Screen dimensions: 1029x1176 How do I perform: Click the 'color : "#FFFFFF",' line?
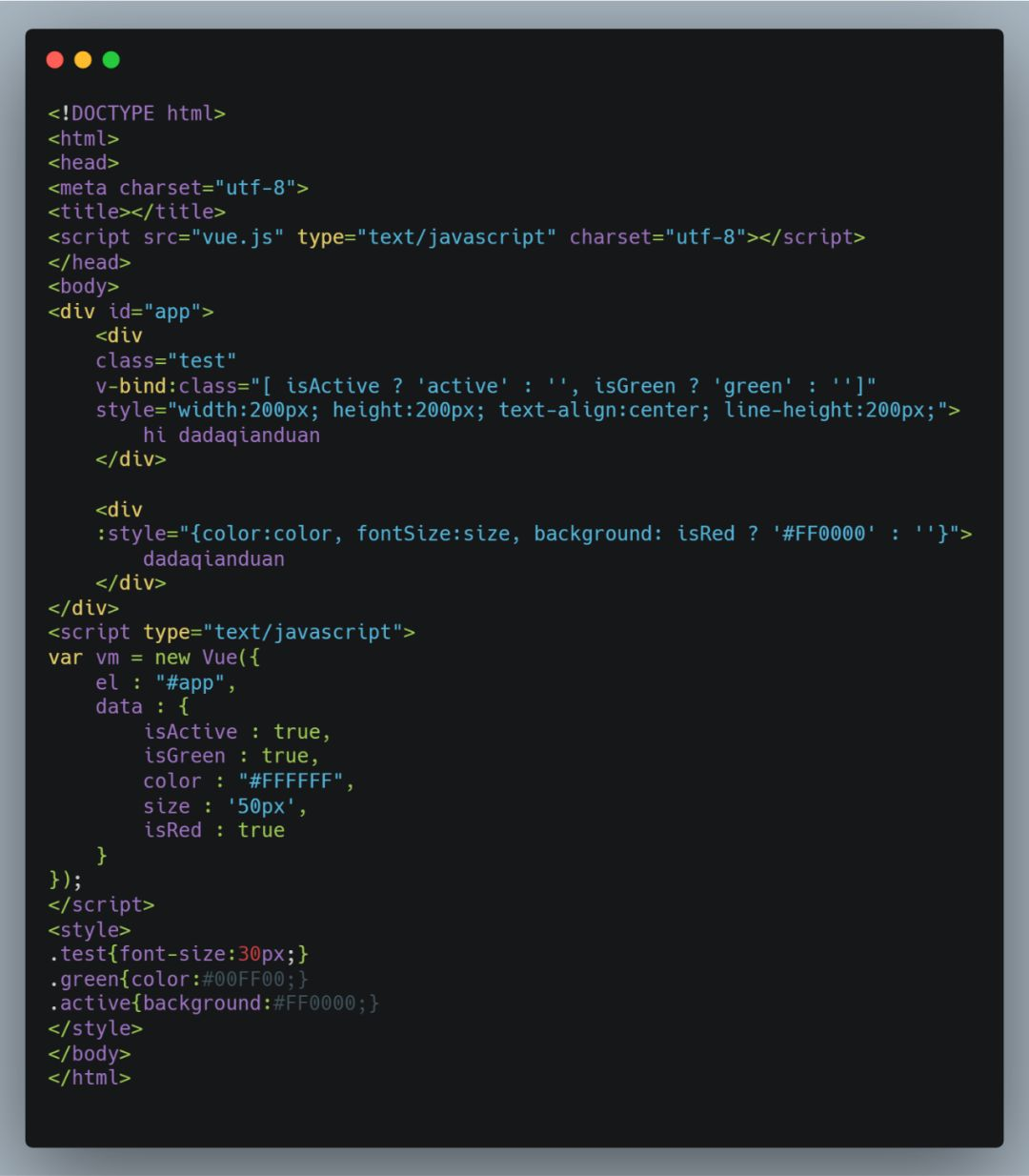click(249, 781)
